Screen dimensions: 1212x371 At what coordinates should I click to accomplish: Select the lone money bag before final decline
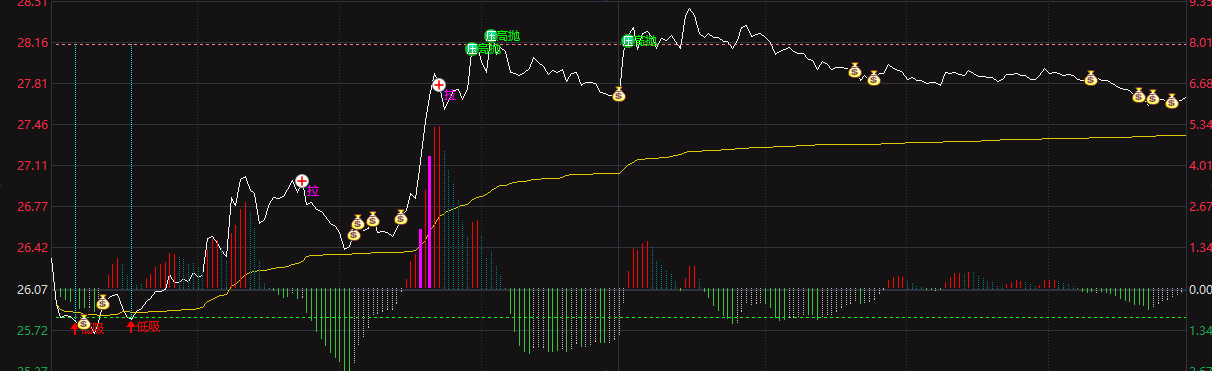(x=1091, y=78)
